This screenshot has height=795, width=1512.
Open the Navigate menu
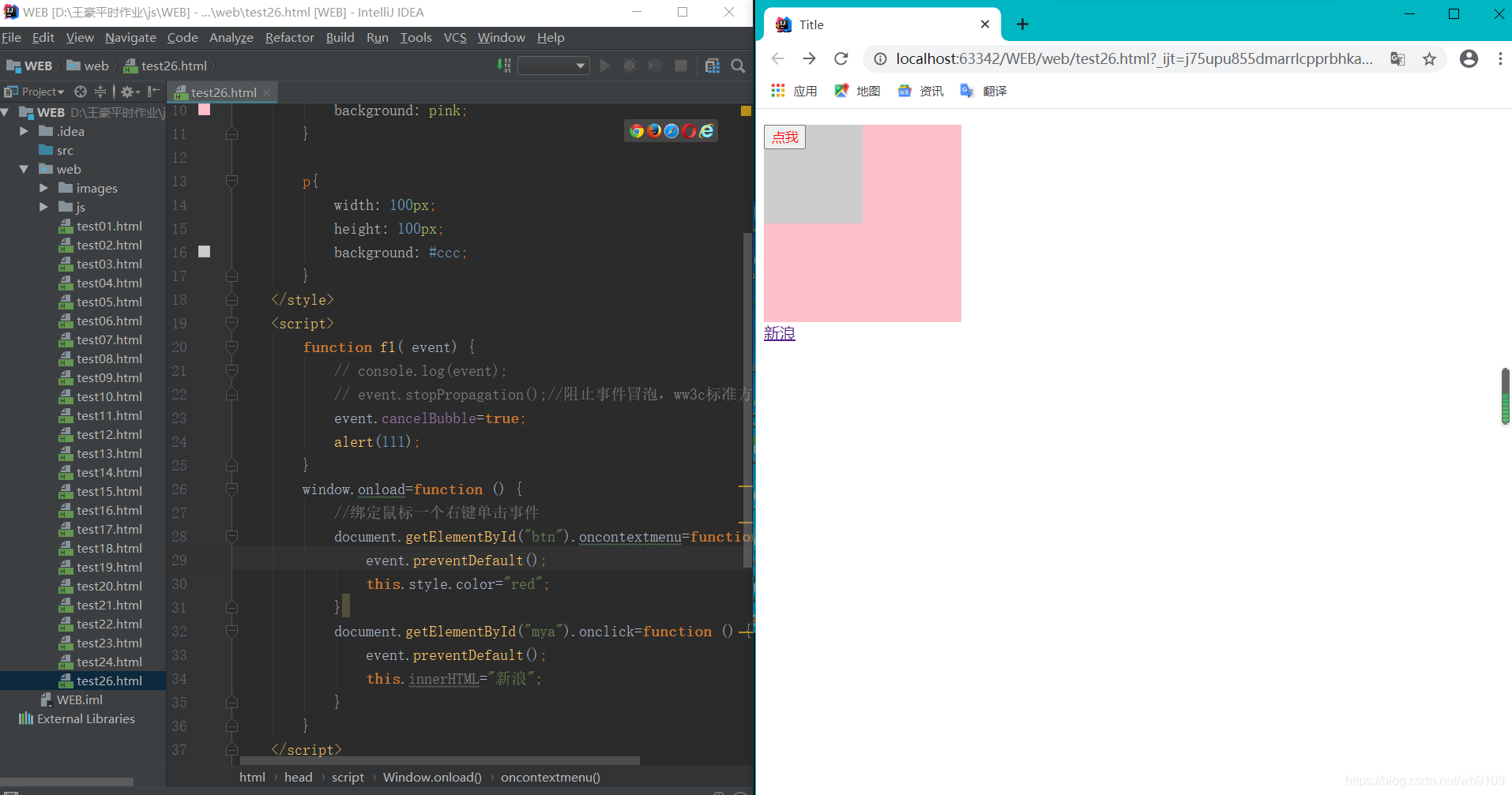[130, 37]
